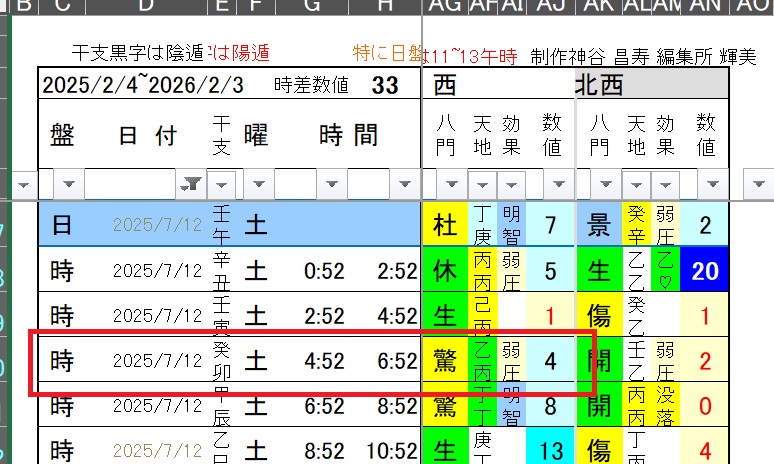Select column AJ header
Screen dimensions: 774x464
(550, 9)
